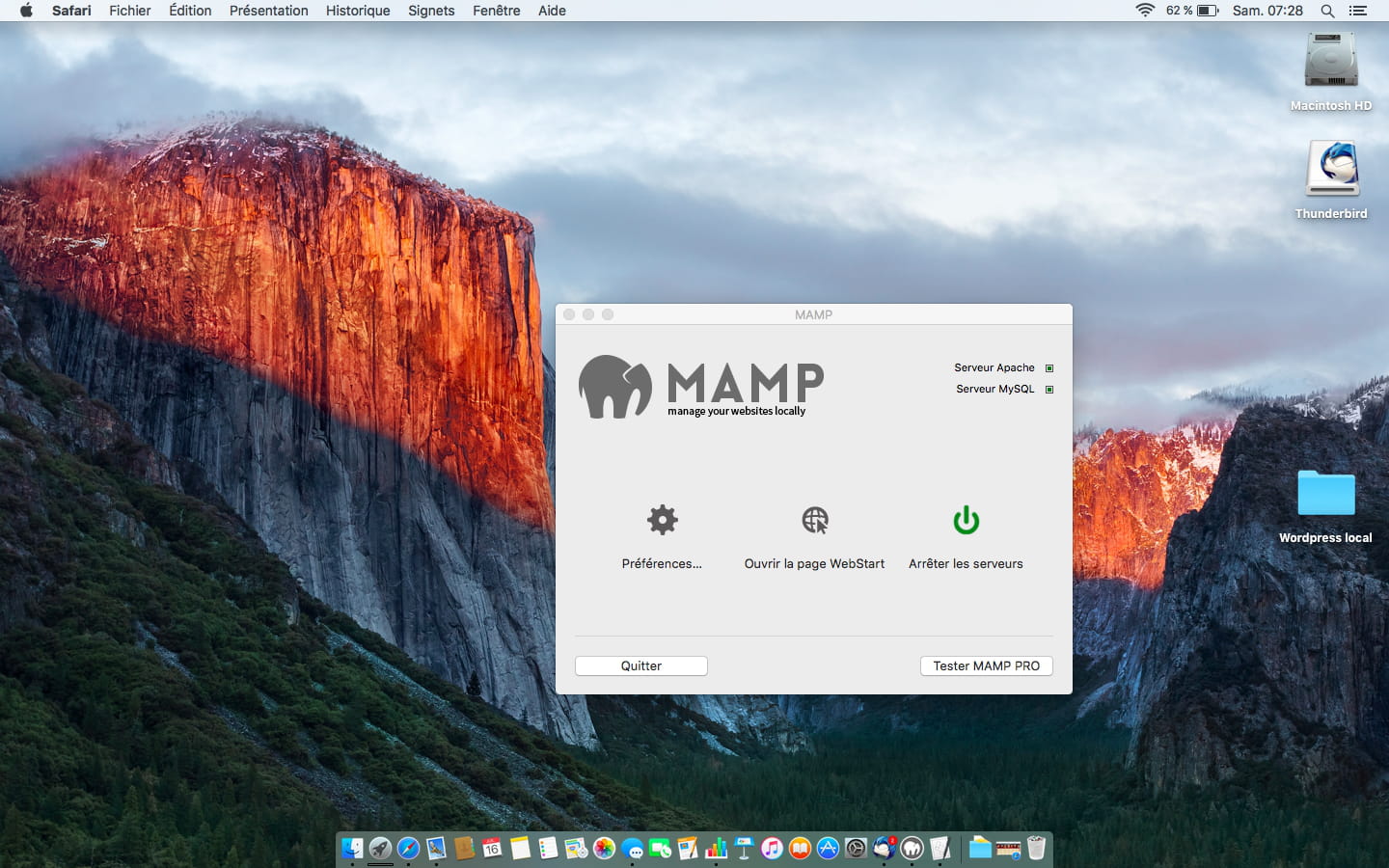Open Numbers chart icon in Dock
The width and height of the screenshot is (1389, 868).
[x=716, y=848]
